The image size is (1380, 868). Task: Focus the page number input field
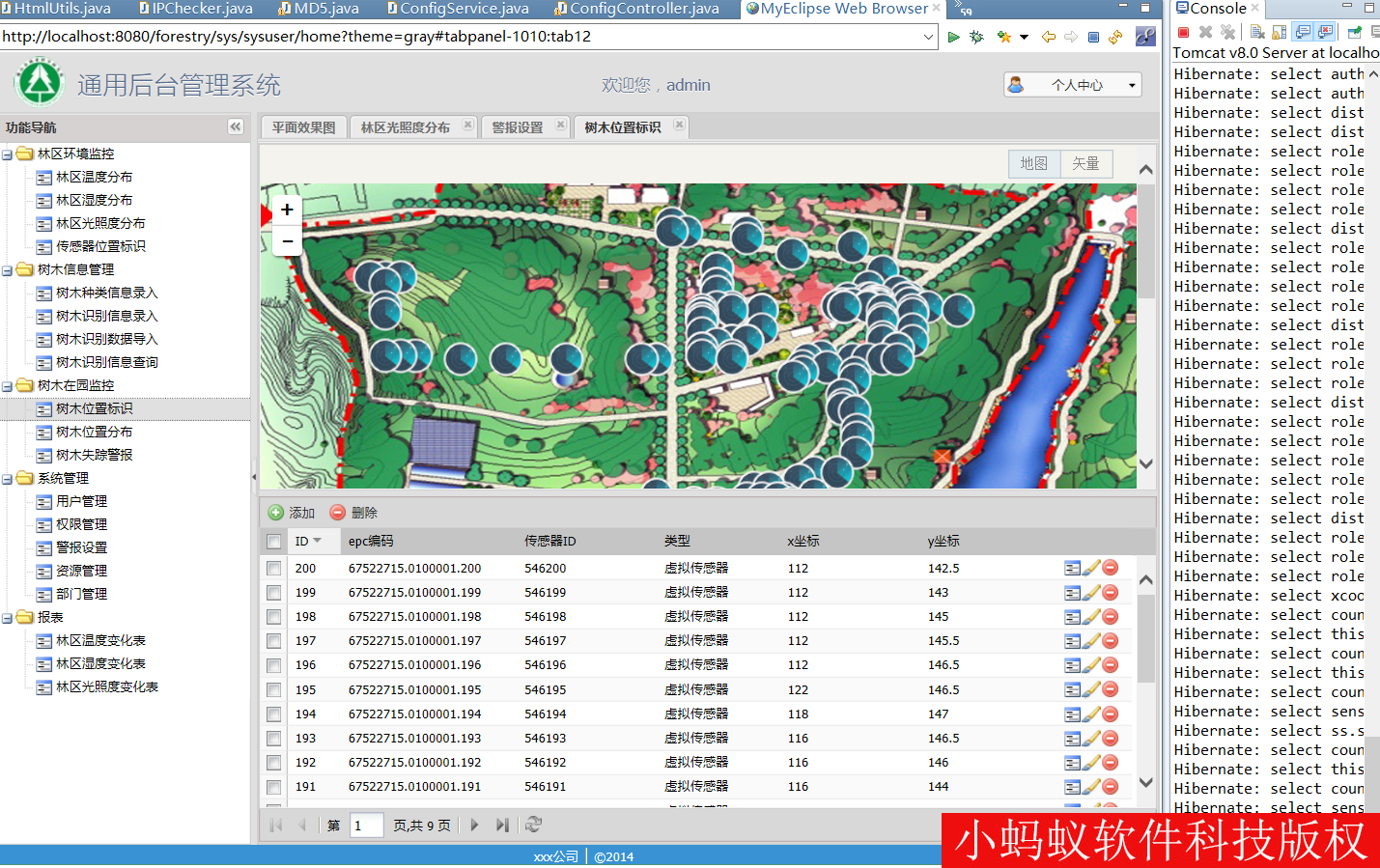[x=367, y=826]
